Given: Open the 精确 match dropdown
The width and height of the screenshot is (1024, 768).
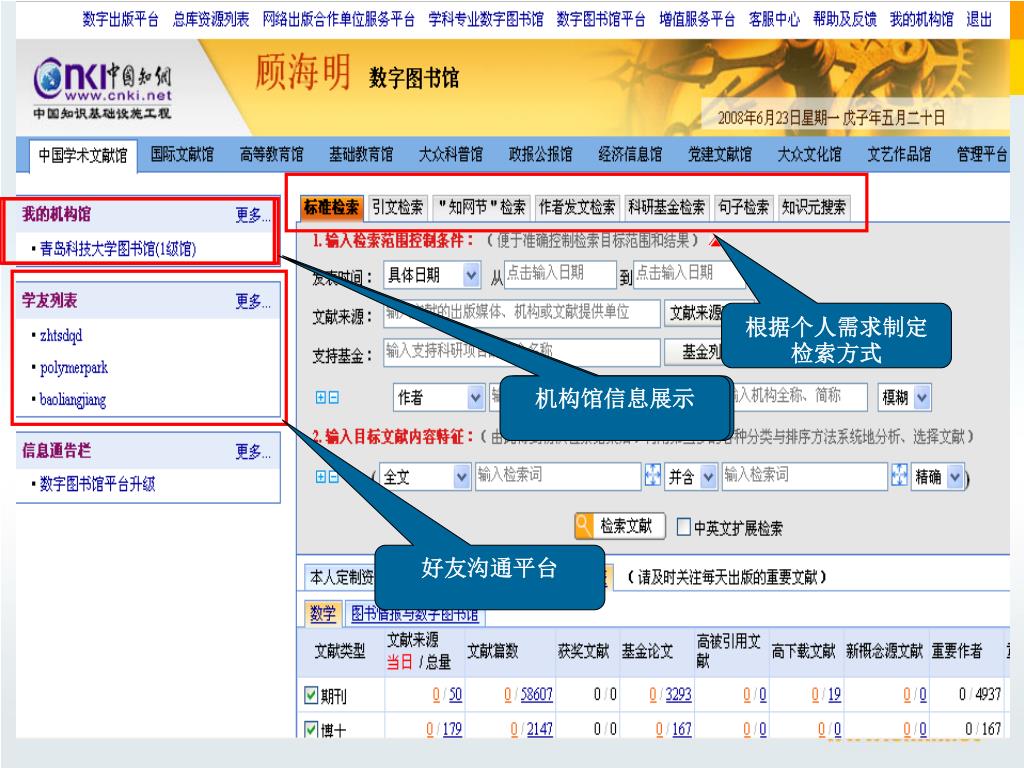Looking at the screenshot, I should click(955, 477).
